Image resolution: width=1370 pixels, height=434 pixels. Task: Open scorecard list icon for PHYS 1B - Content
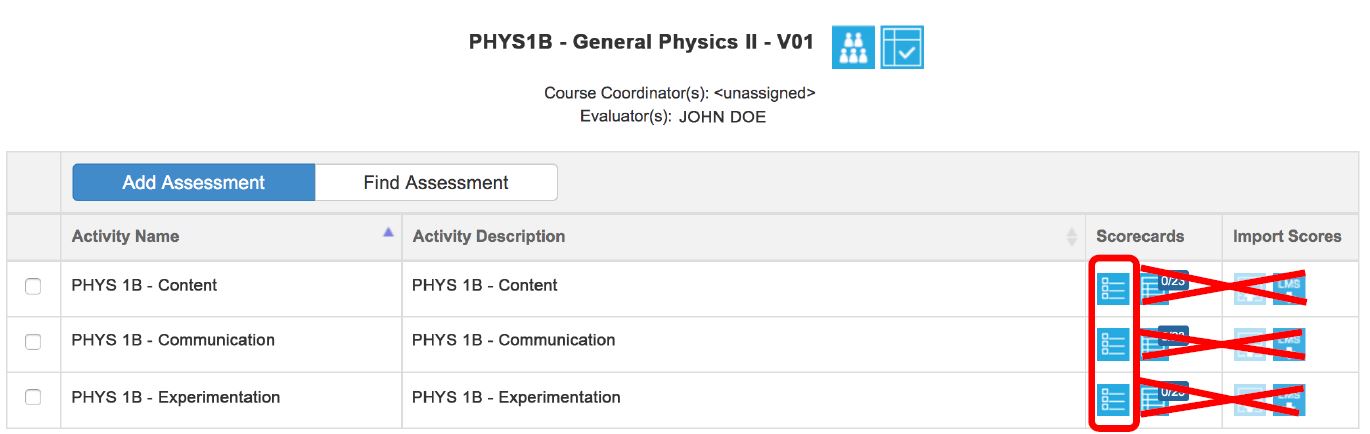tap(1113, 288)
